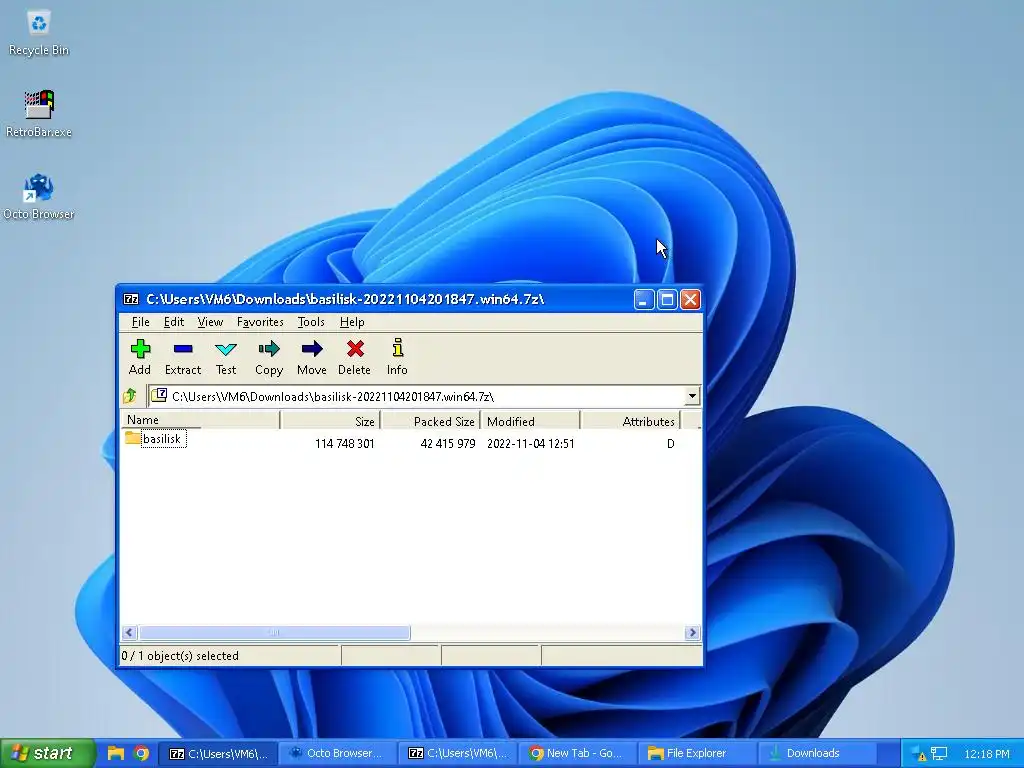Screen dimensions: 1024x768
Task: Click the horizontal scrollbar left arrow
Action: [x=129, y=632]
